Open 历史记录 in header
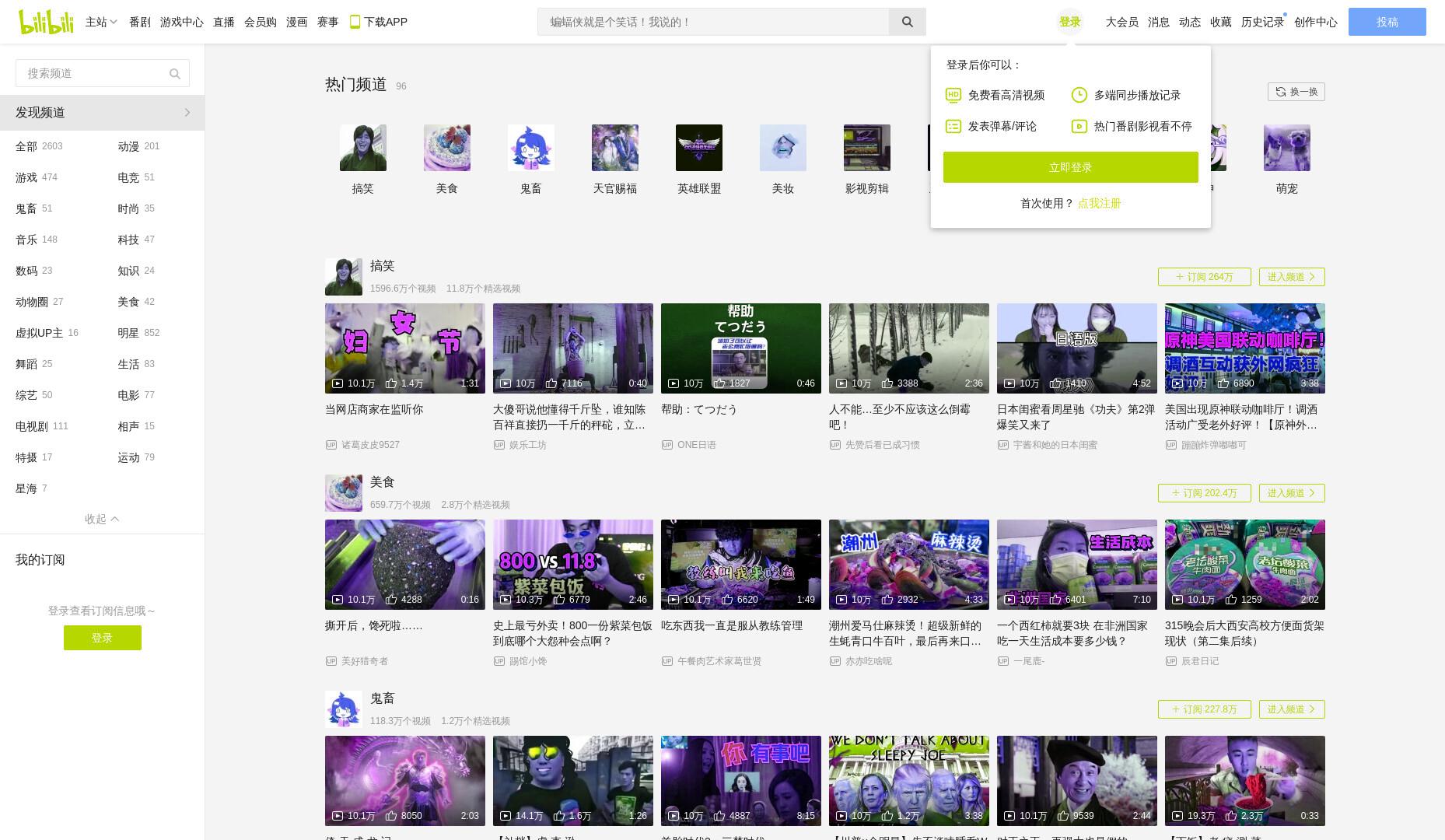Screen dimensions: 1445x840 pyautogui.click(x=1262, y=22)
